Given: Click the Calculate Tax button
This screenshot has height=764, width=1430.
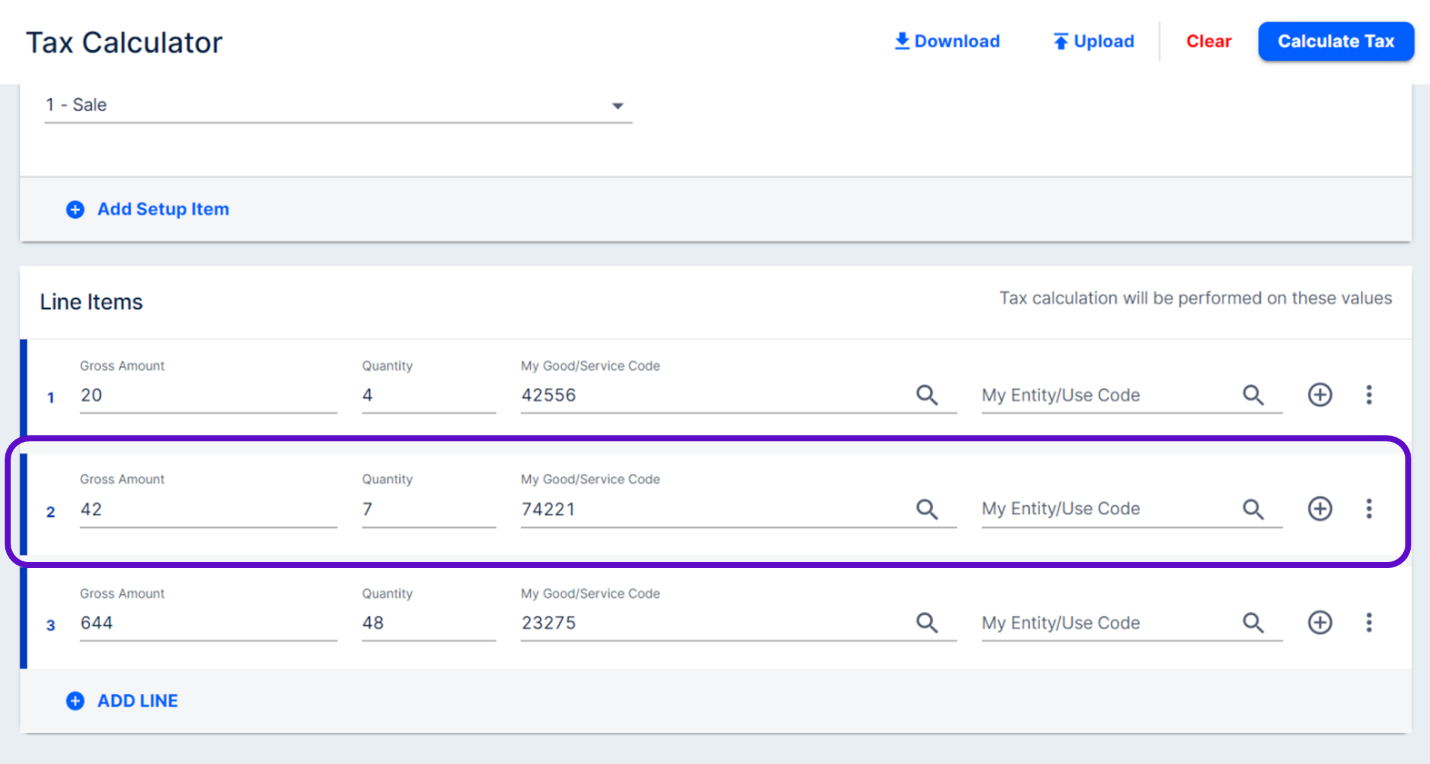Looking at the screenshot, I should 1335,41.
